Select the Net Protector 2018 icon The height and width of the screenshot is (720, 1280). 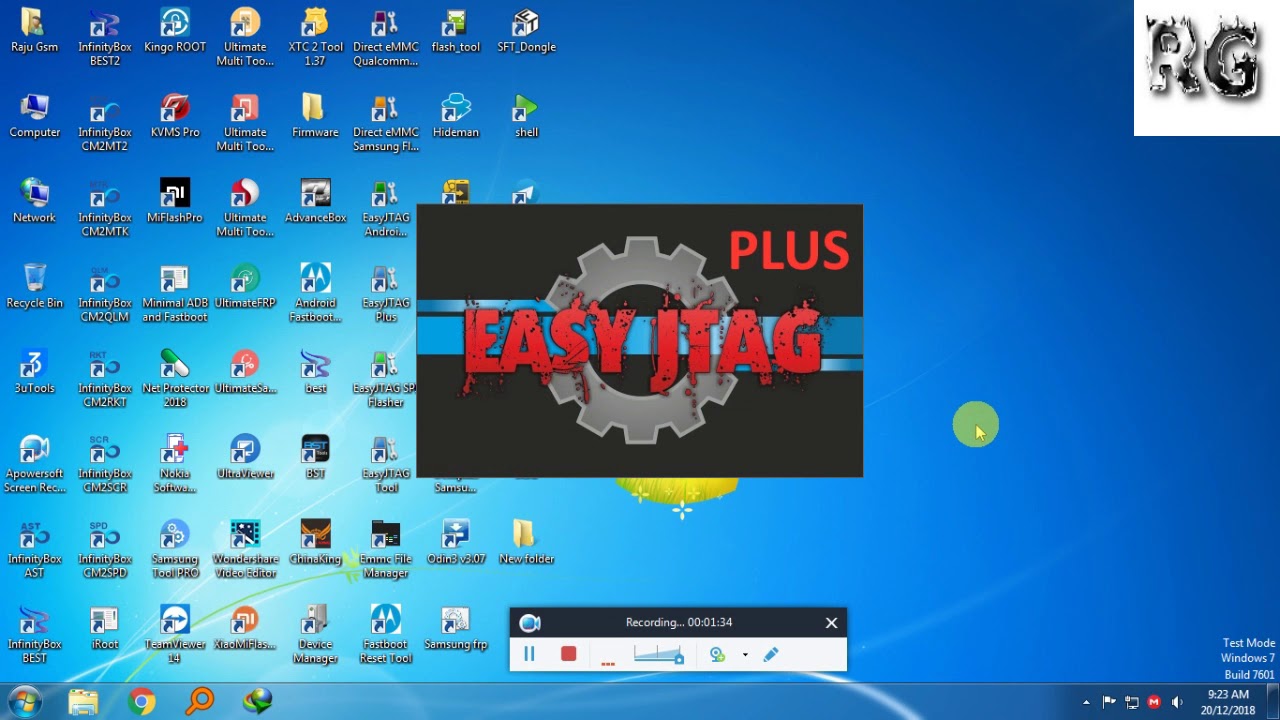(175, 379)
